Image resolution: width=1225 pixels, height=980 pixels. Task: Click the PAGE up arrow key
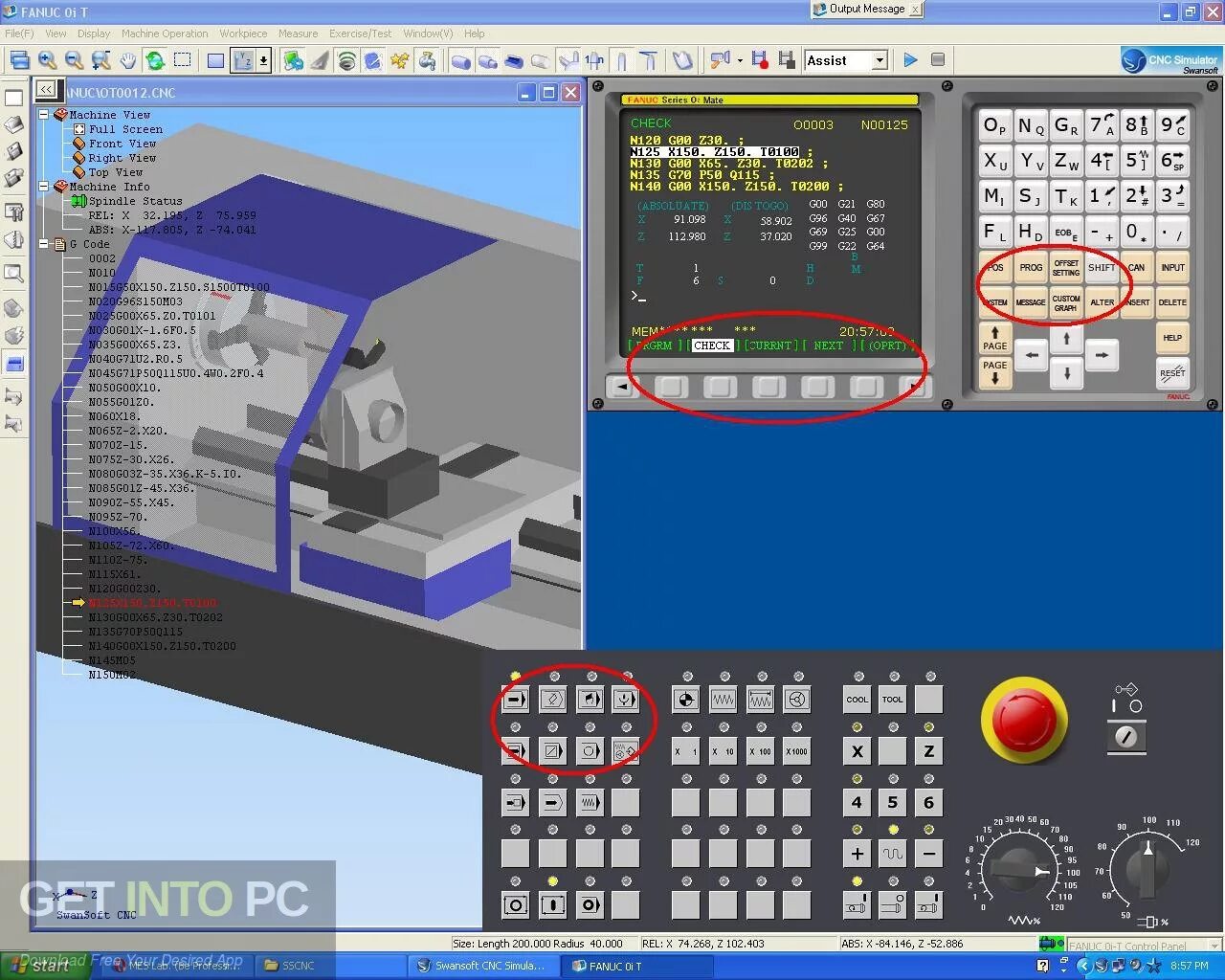[x=995, y=338]
